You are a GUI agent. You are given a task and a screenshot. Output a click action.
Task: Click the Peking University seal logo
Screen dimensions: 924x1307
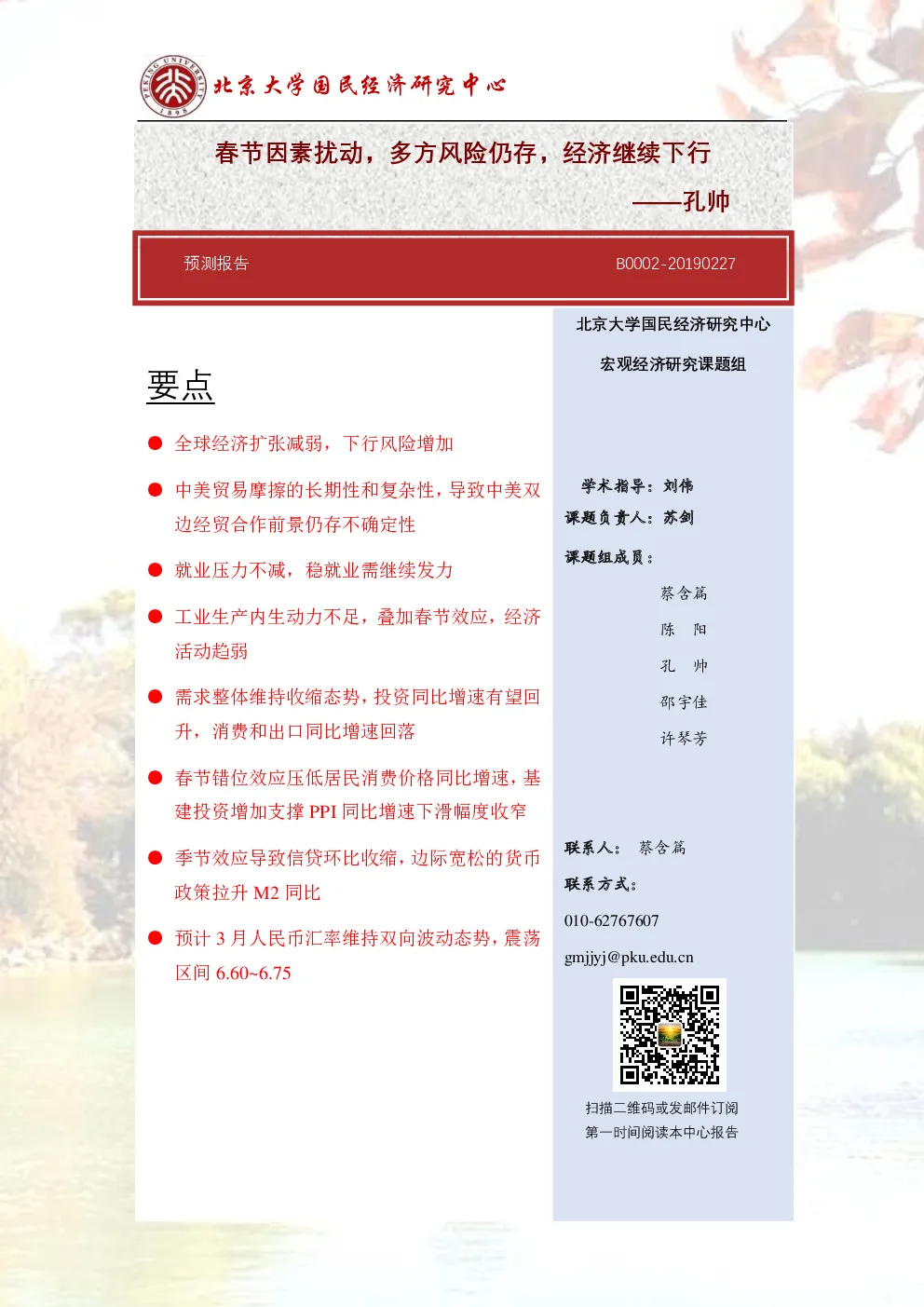point(173,86)
